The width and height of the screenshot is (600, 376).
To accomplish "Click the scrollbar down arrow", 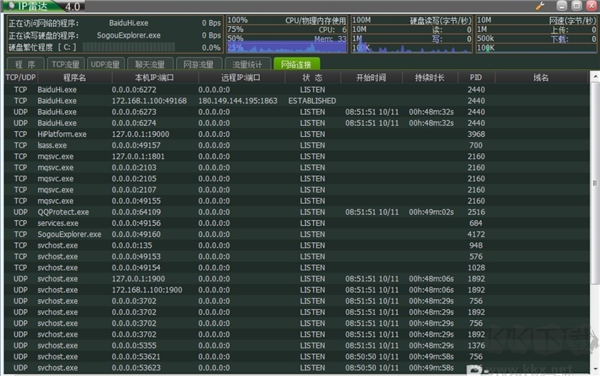I will (595, 369).
